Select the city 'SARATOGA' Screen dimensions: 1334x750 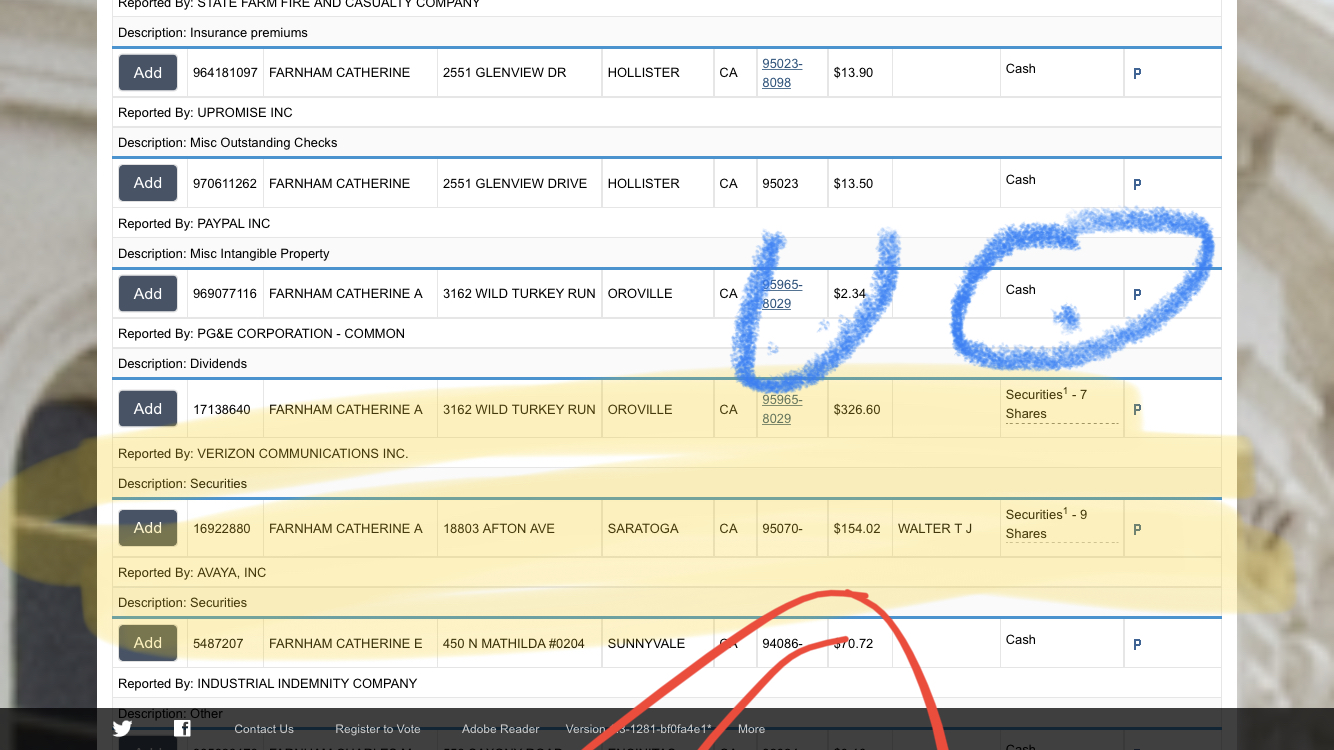tap(643, 529)
